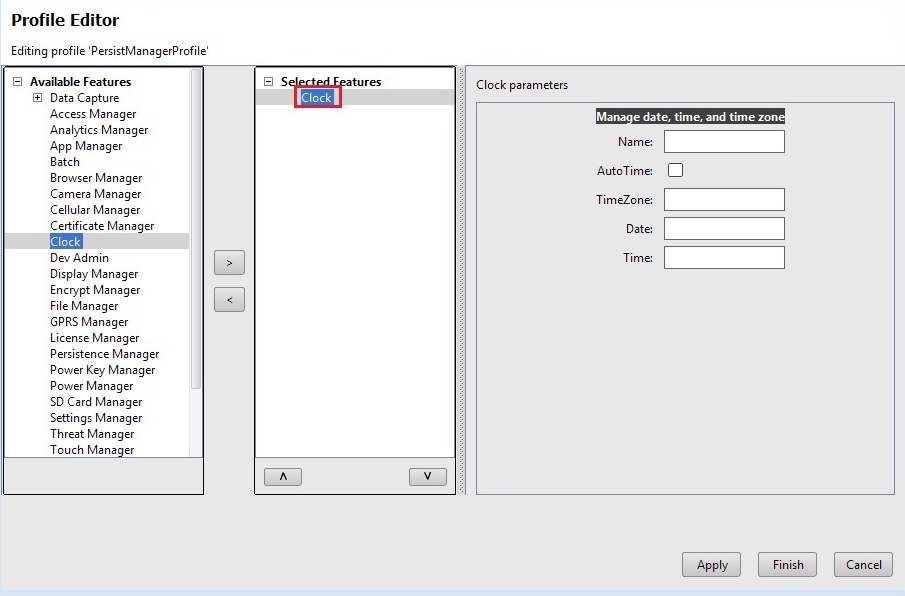Select Certificate Manager from available list

click(102, 226)
